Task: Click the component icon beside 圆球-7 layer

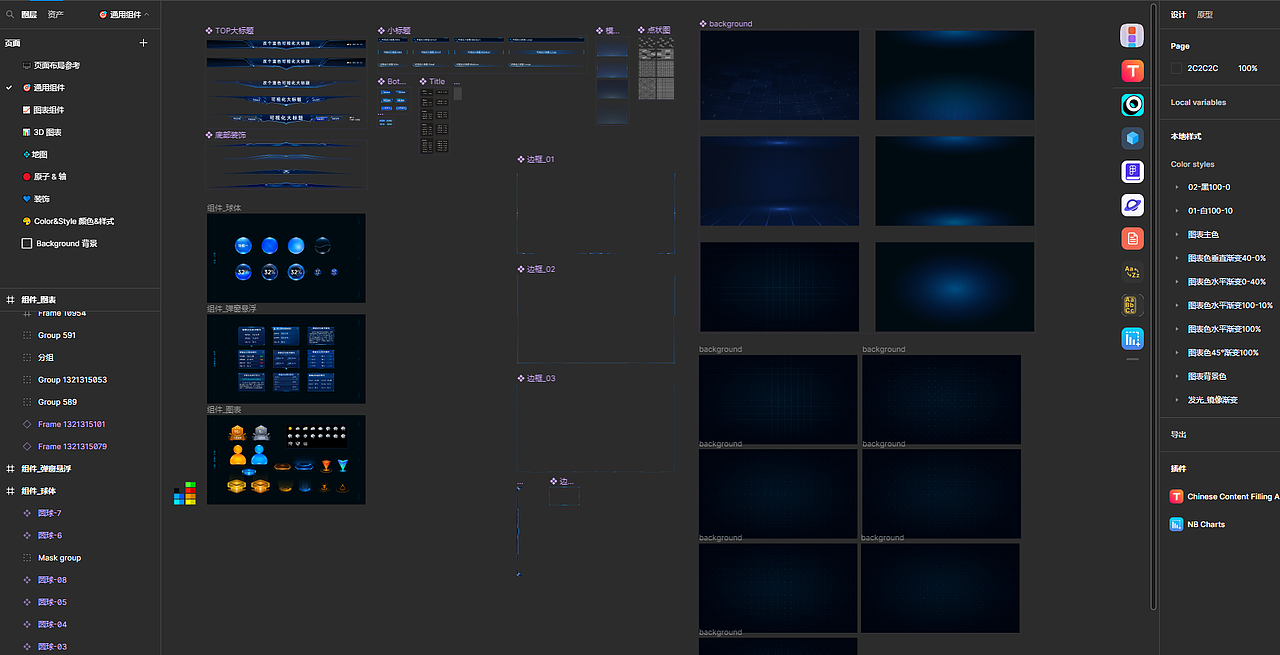Action: tap(27, 513)
